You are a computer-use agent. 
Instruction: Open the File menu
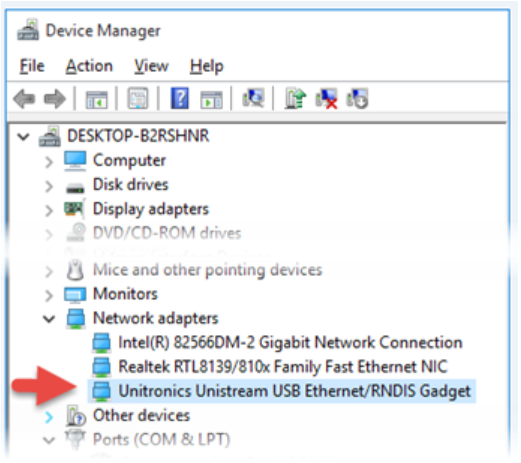tap(32, 66)
